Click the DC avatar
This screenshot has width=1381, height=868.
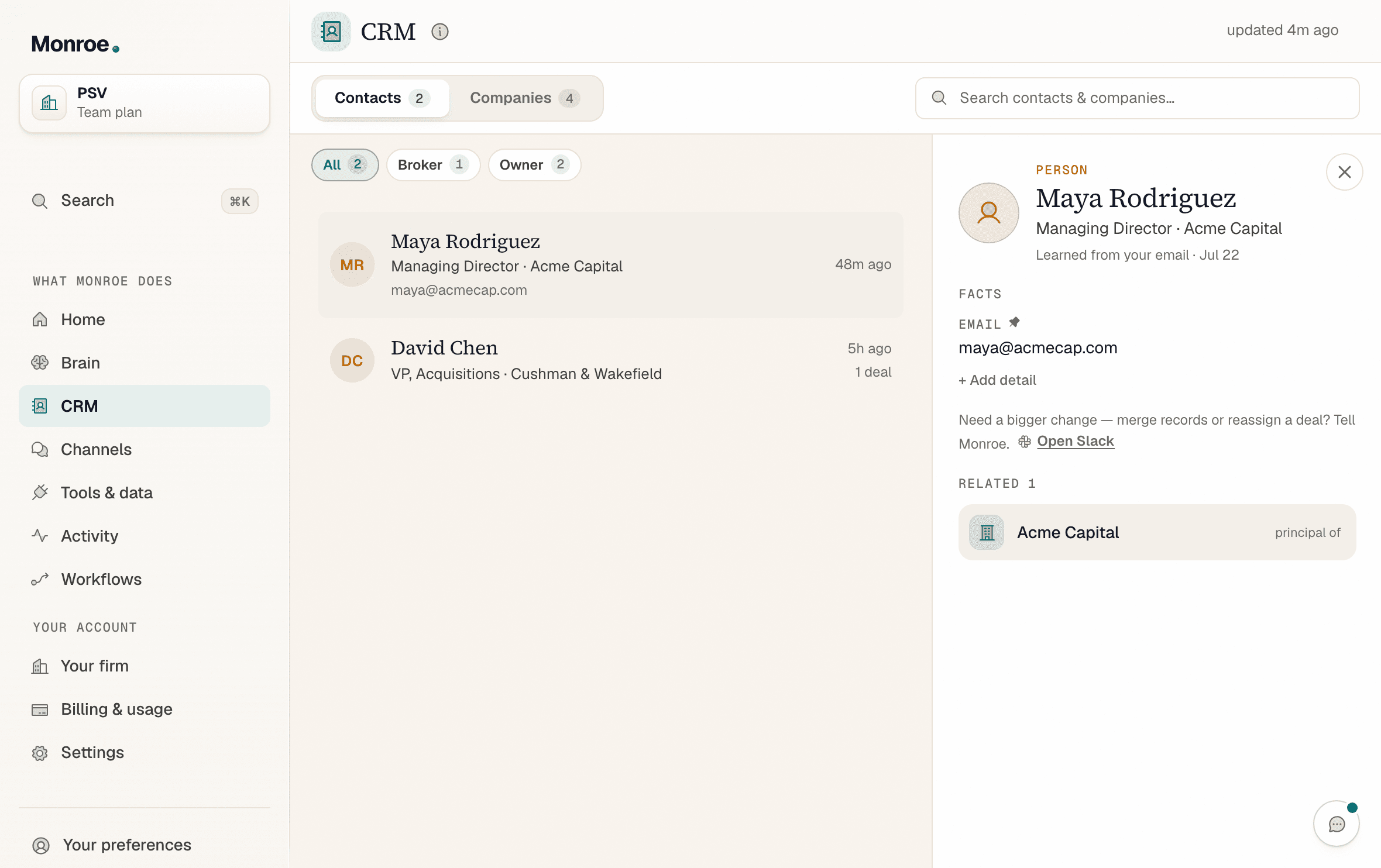tap(352, 360)
